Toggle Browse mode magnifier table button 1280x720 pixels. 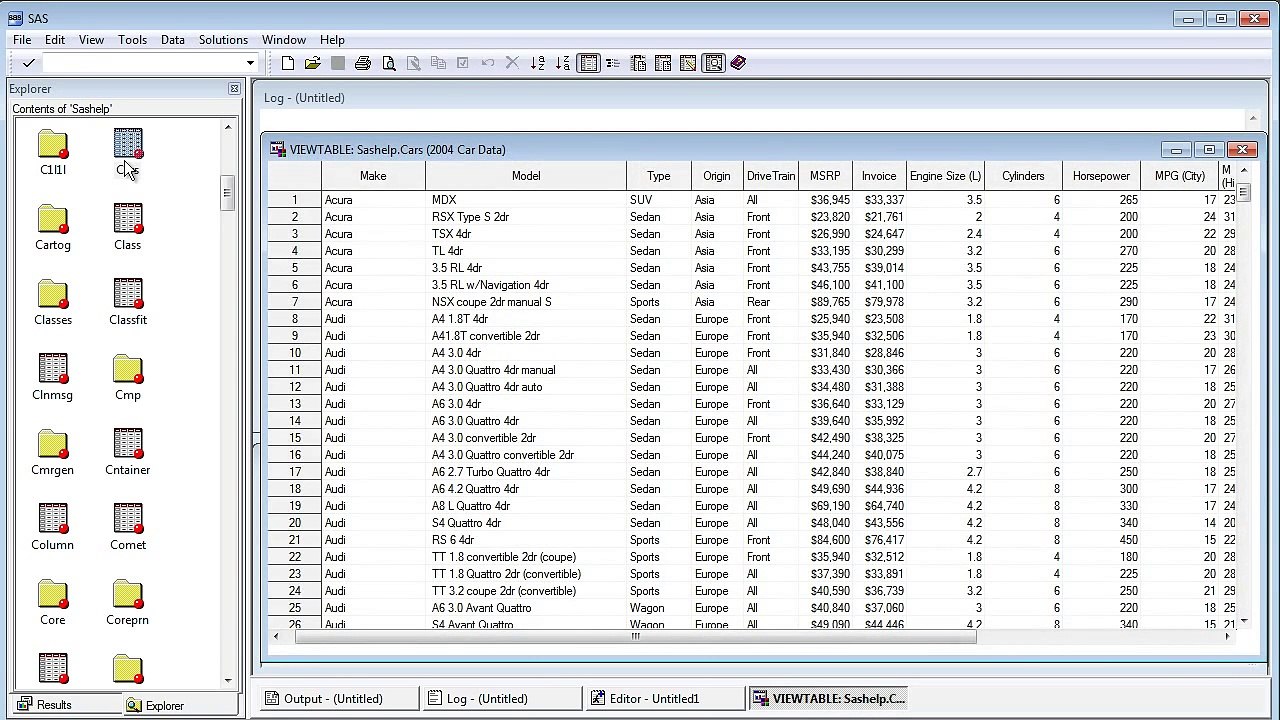pos(713,63)
